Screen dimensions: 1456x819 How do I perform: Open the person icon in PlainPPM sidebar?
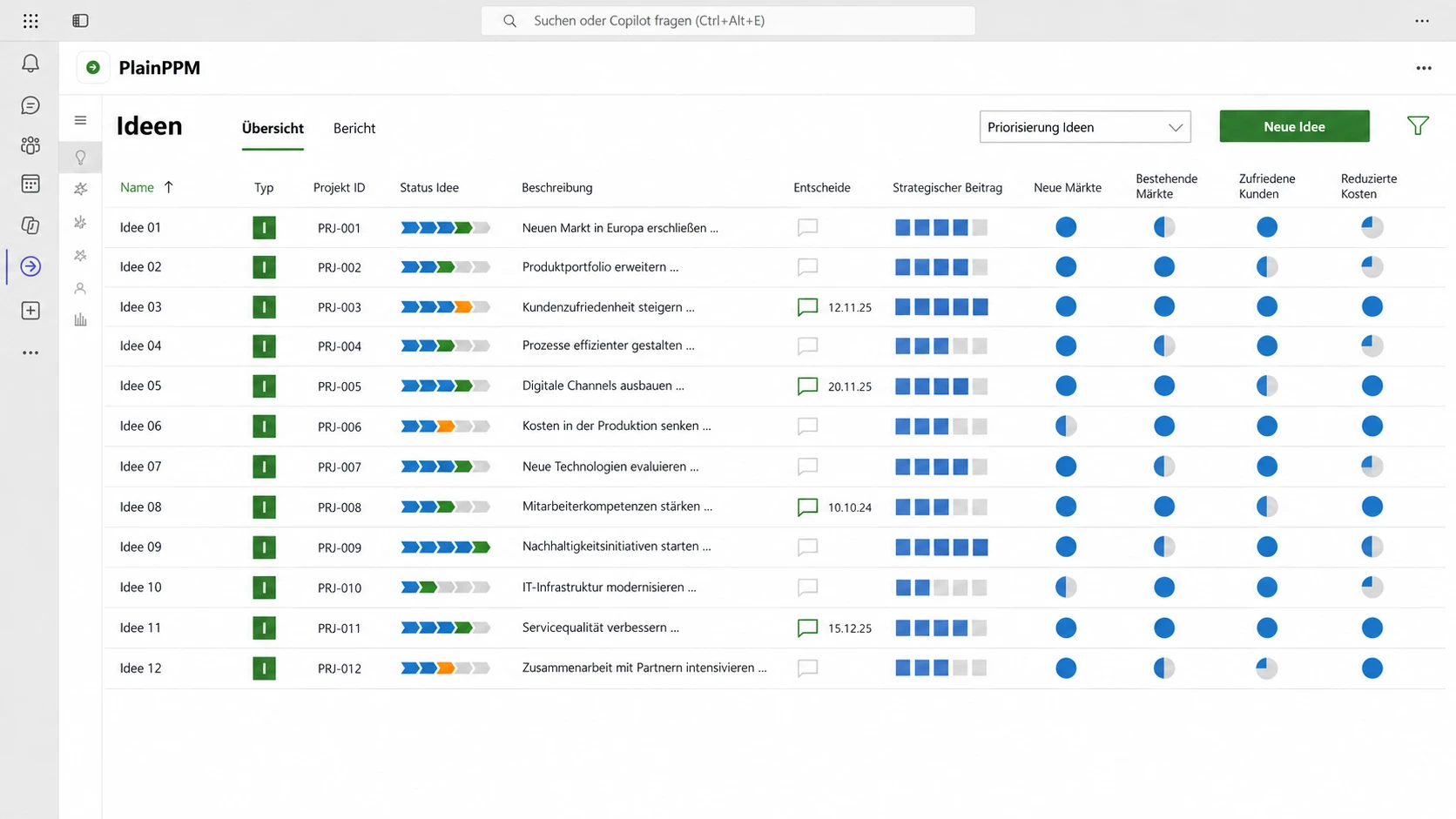click(80, 288)
